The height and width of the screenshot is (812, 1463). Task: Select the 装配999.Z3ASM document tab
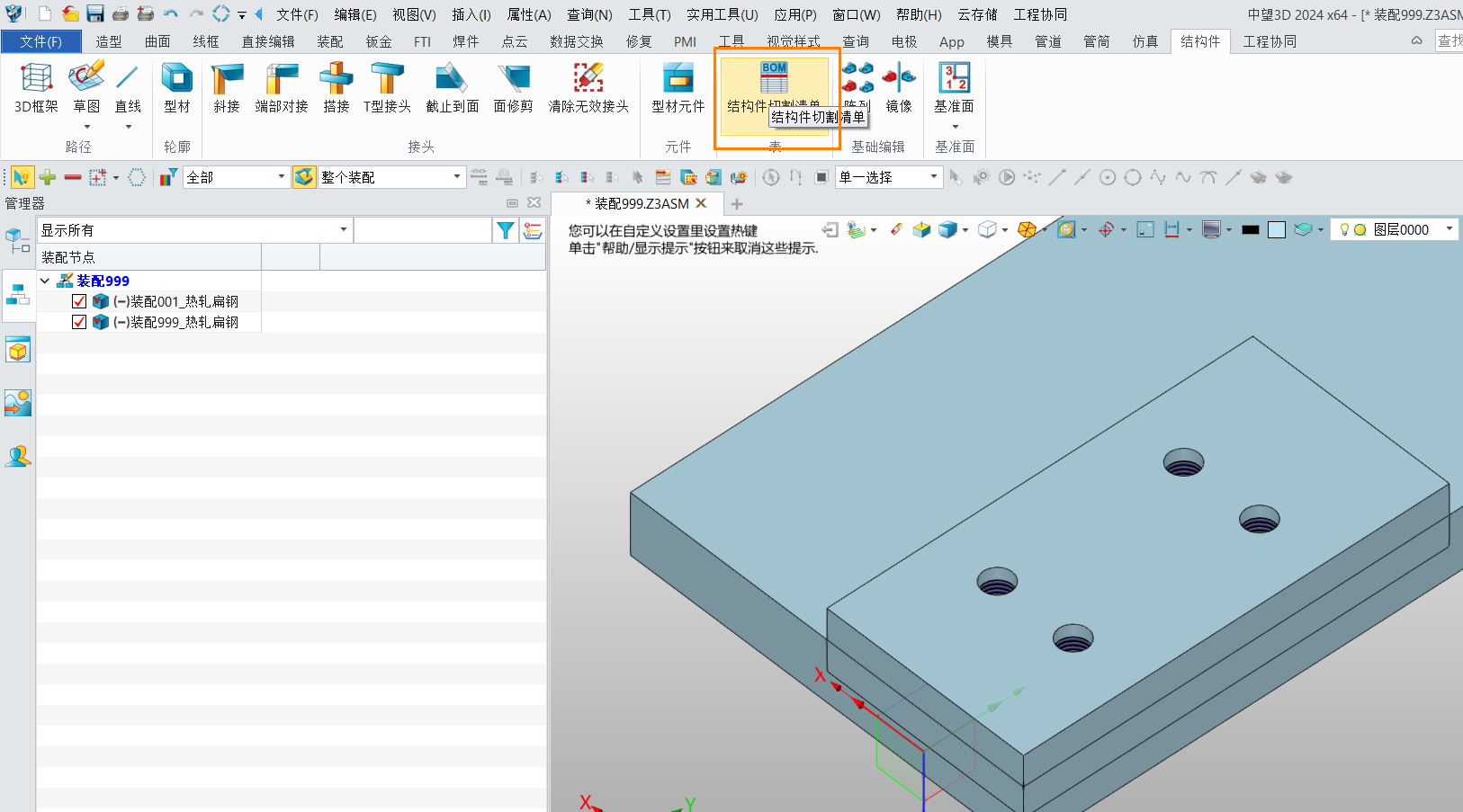(635, 203)
